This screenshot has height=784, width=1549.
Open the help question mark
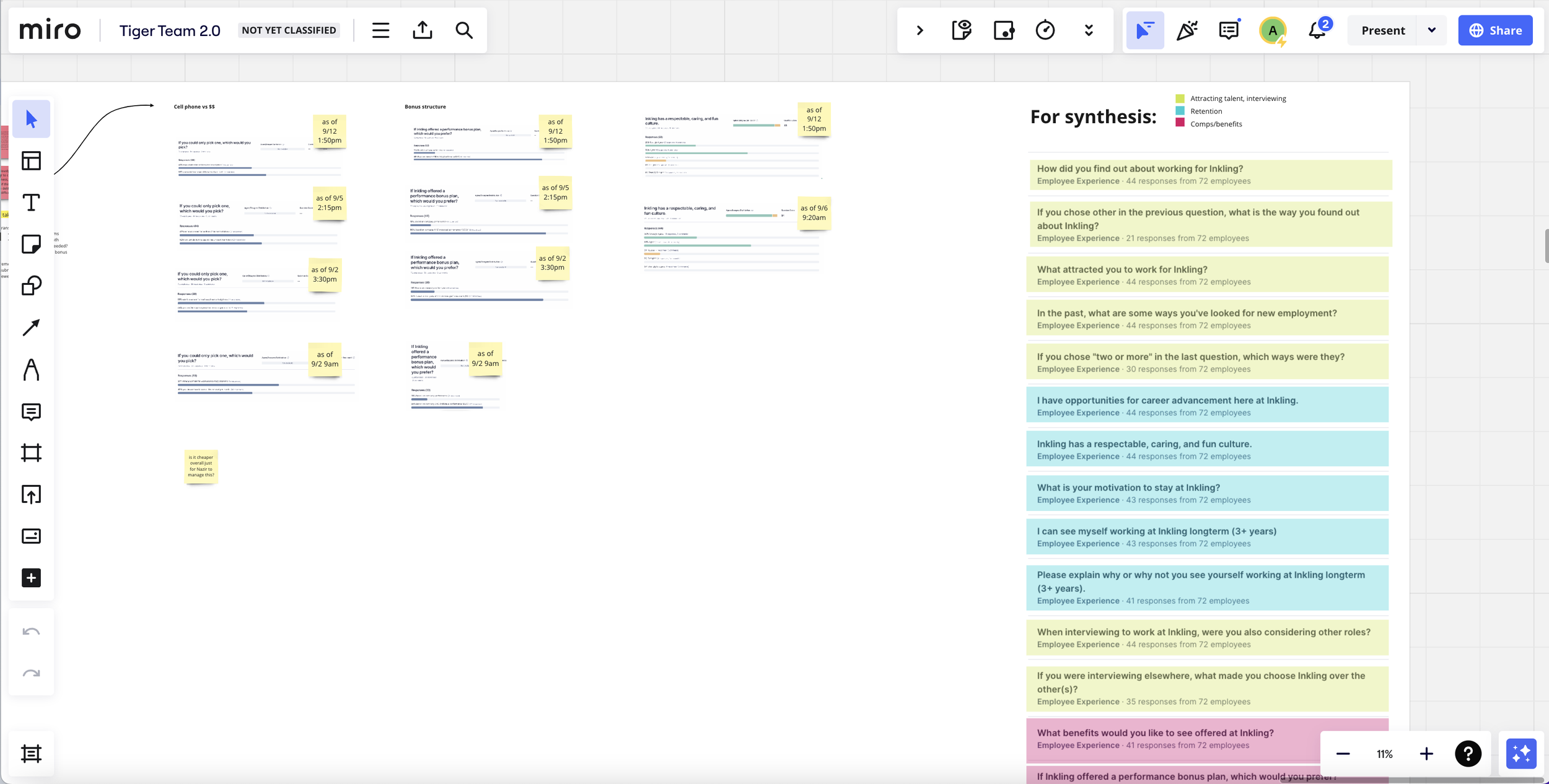[1468, 754]
